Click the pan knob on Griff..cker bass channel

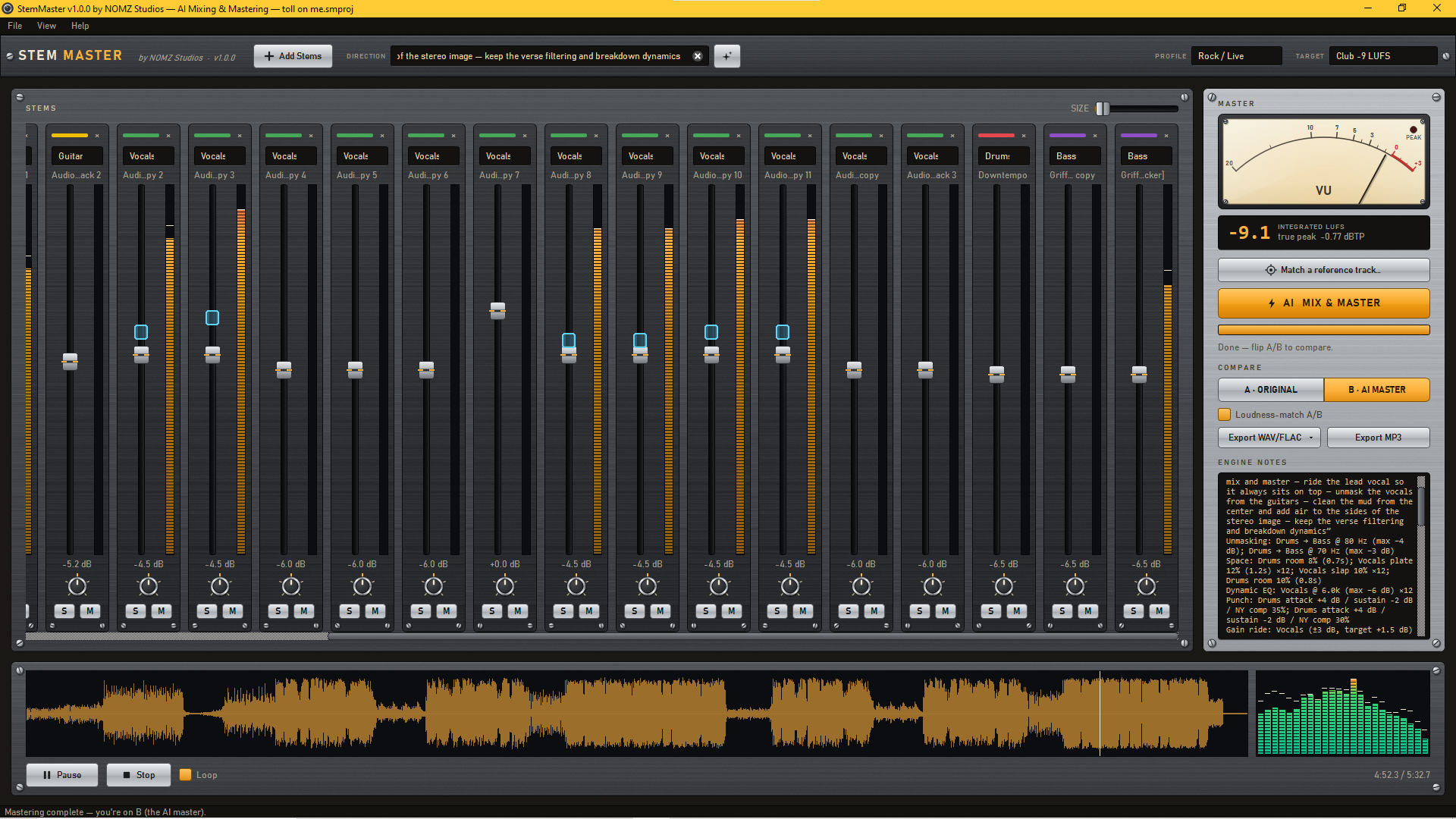[1147, 585]
